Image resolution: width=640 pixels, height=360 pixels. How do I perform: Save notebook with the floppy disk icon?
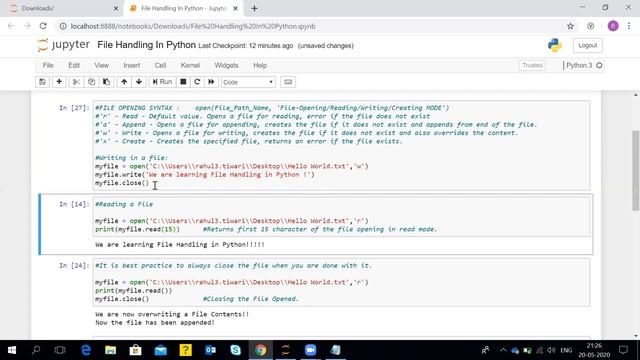(x=42, y=82)
